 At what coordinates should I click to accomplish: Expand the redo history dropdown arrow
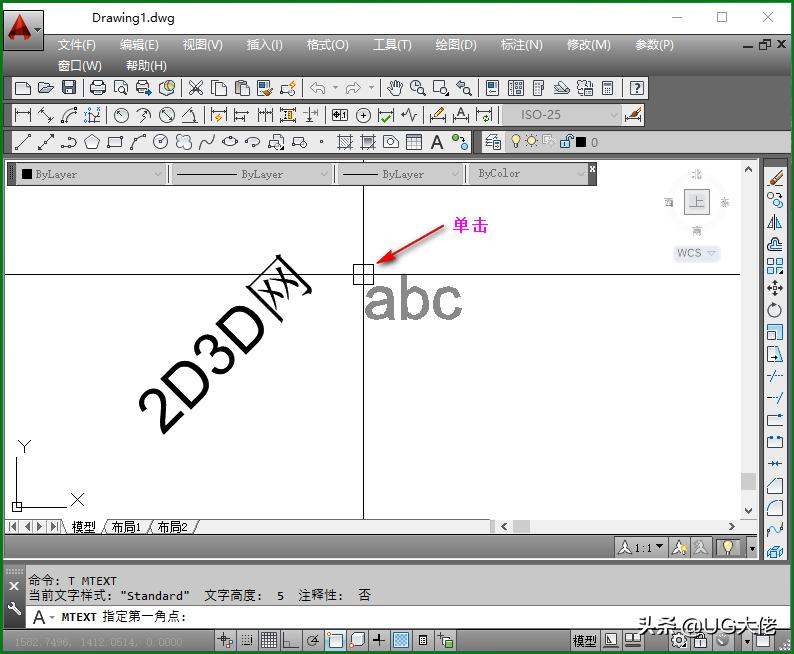[x=372, y=88]
